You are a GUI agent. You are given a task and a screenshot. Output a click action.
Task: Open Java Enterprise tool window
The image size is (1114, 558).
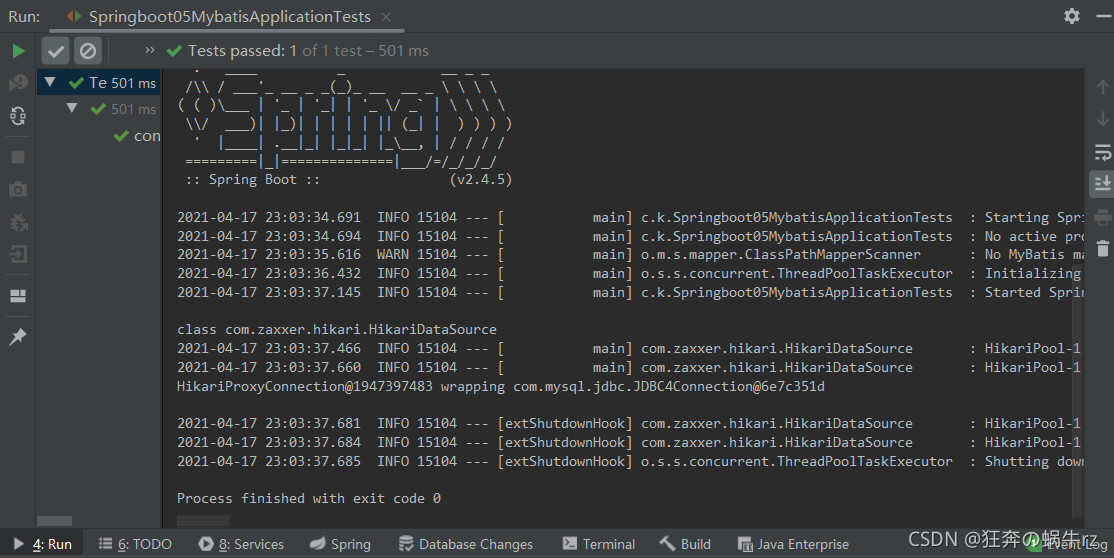(x=794, y=544)
